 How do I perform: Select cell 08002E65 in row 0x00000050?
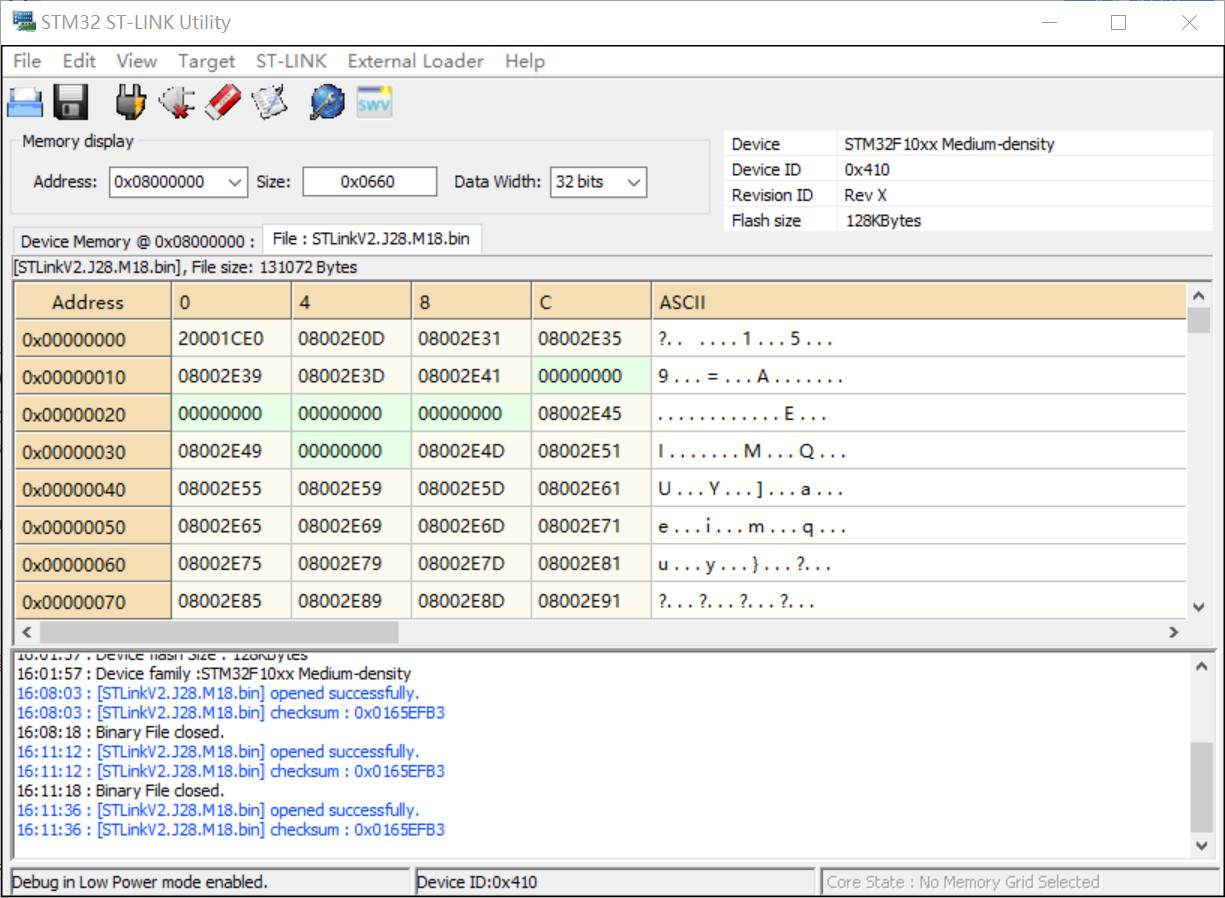232,527
